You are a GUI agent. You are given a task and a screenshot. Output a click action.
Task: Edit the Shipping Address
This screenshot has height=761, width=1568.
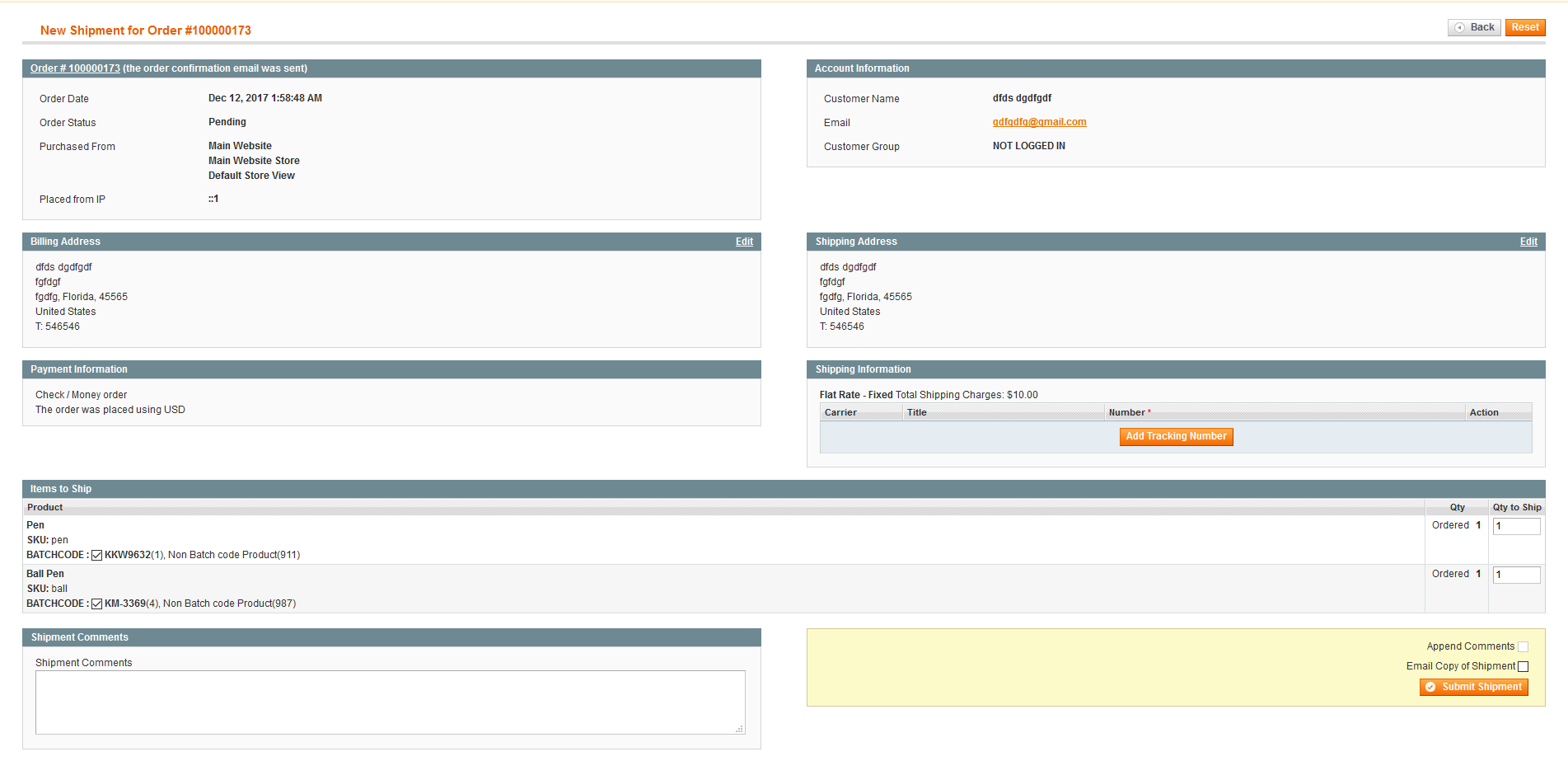1528,242
